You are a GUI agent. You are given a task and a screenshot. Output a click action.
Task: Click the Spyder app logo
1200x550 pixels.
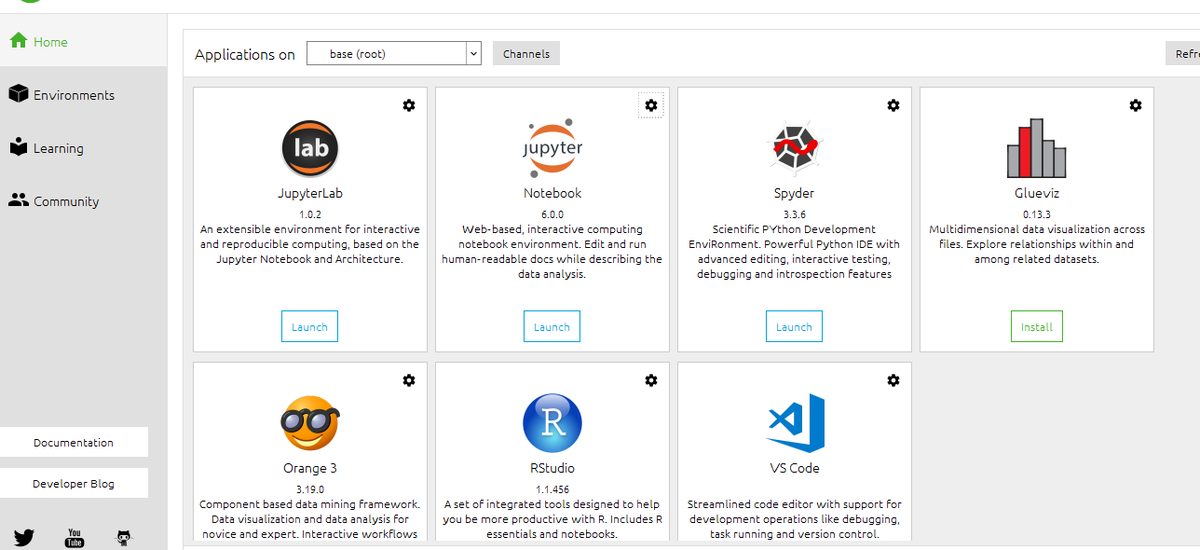pos(794,148)
